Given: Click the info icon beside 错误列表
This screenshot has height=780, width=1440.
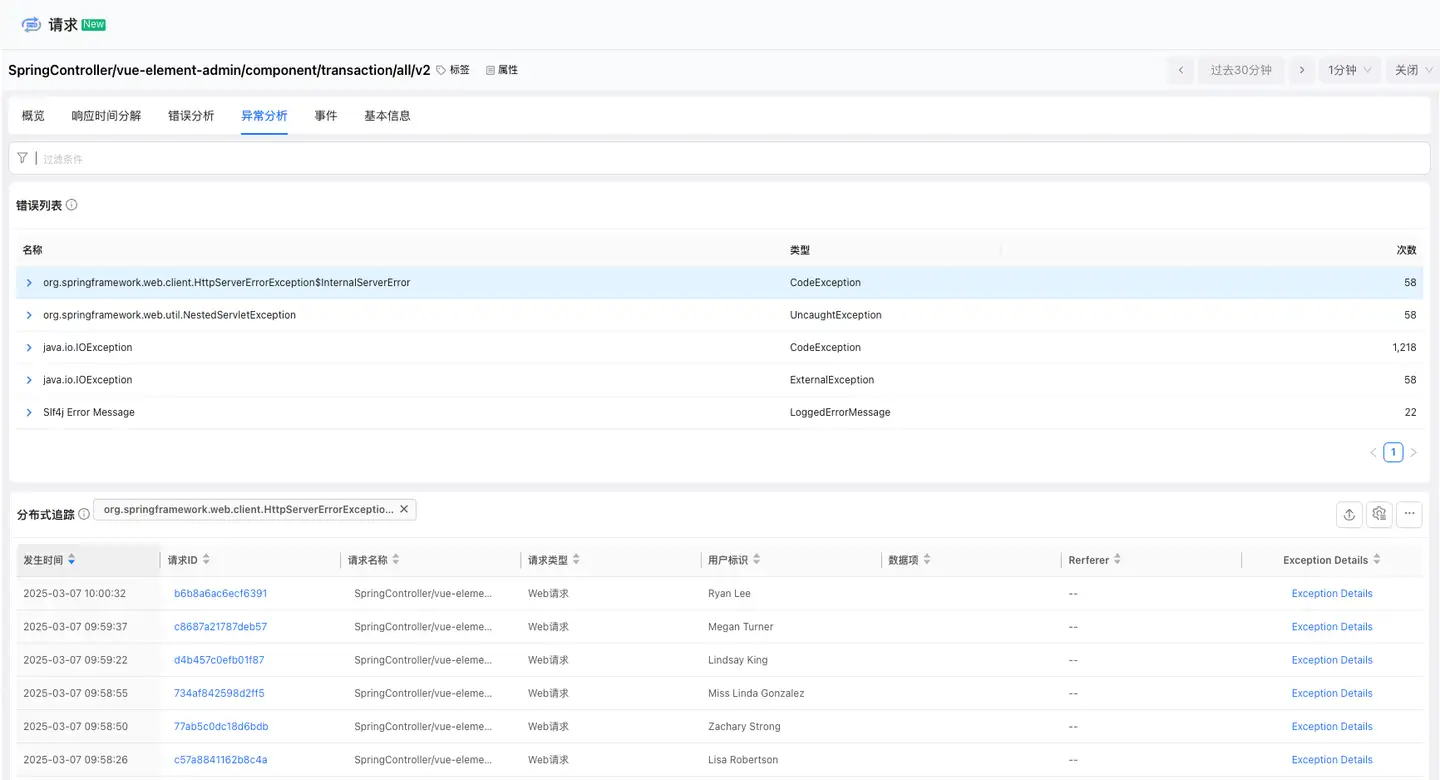Looking at the screenshot, I should pos(72,205).
